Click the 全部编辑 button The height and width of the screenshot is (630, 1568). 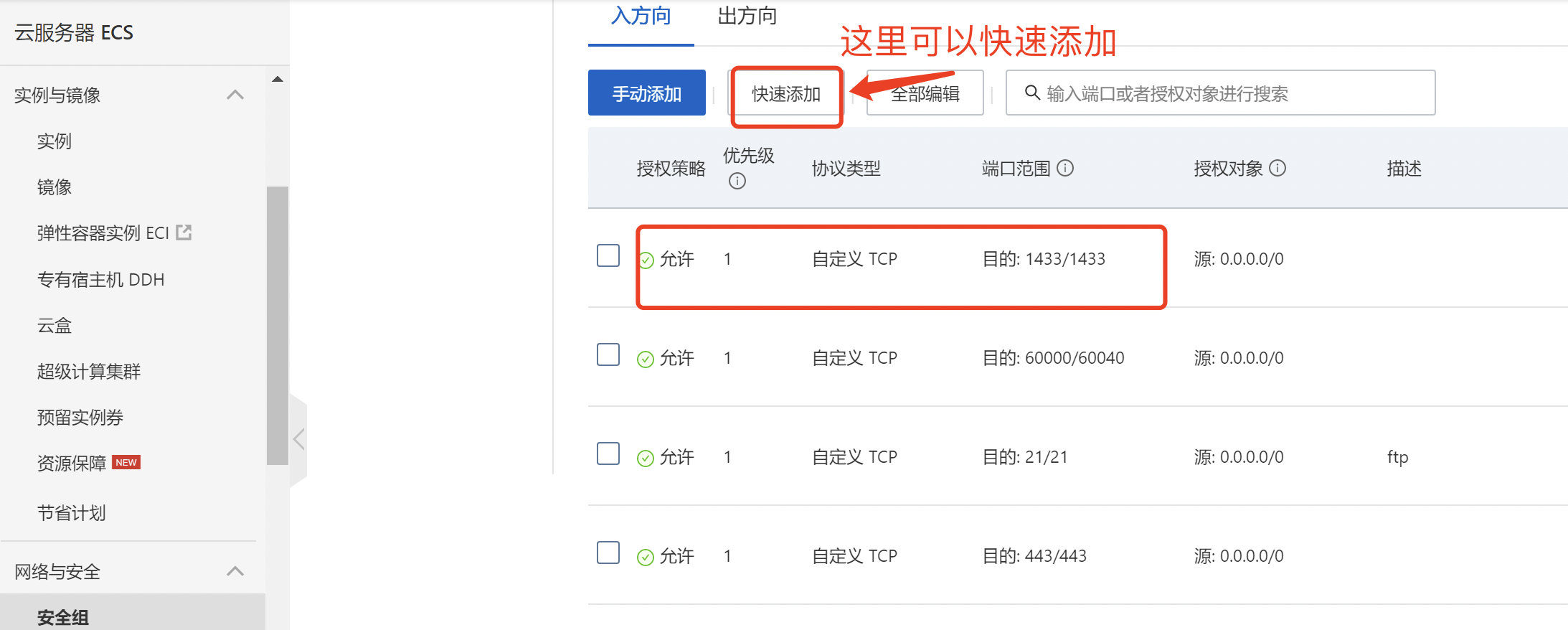[x=925, y=93]
